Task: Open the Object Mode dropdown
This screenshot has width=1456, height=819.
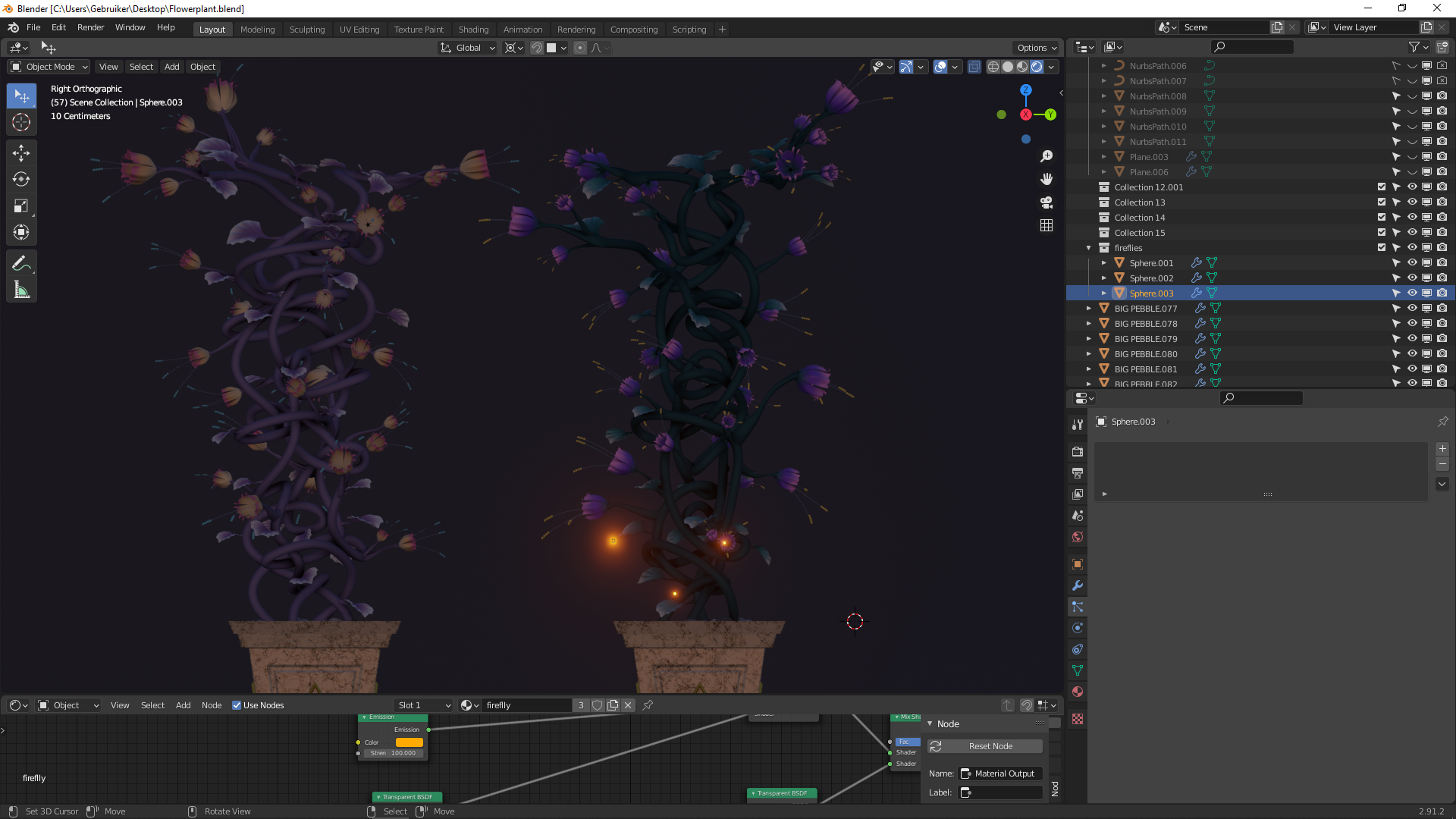Action: pyautogui.click(x=49, y=67)
